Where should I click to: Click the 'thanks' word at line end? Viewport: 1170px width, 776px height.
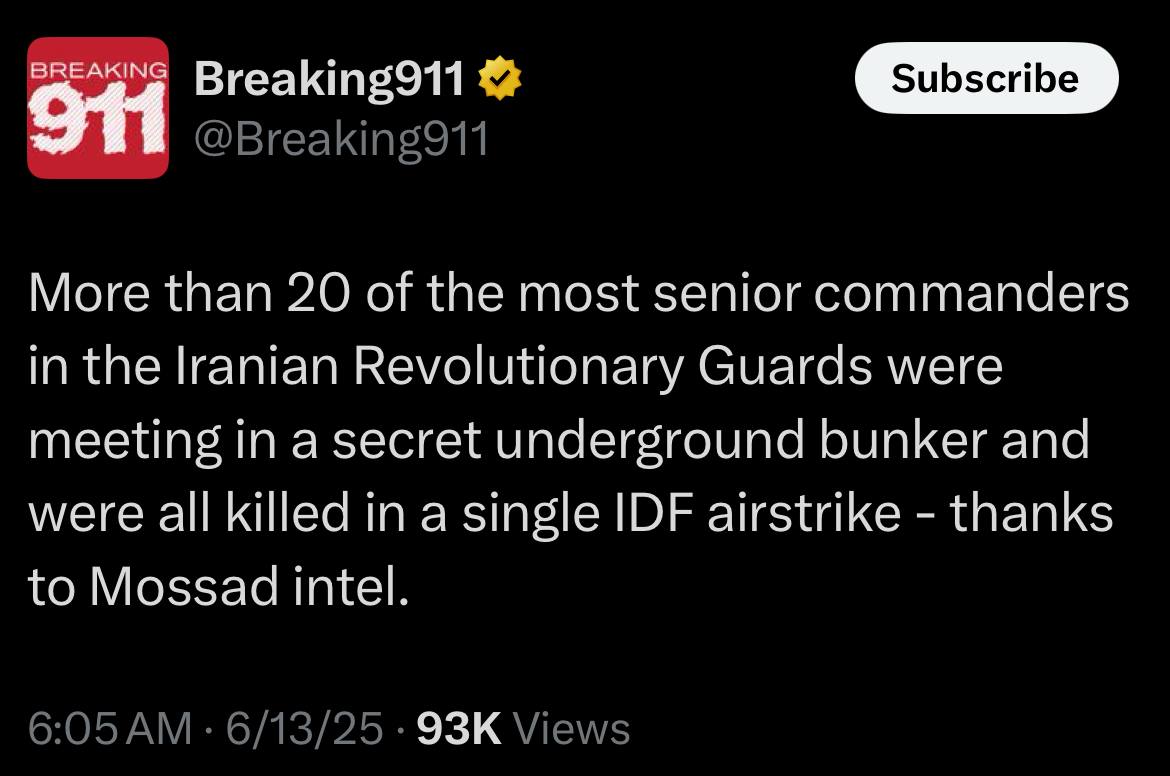point(1032,513)
